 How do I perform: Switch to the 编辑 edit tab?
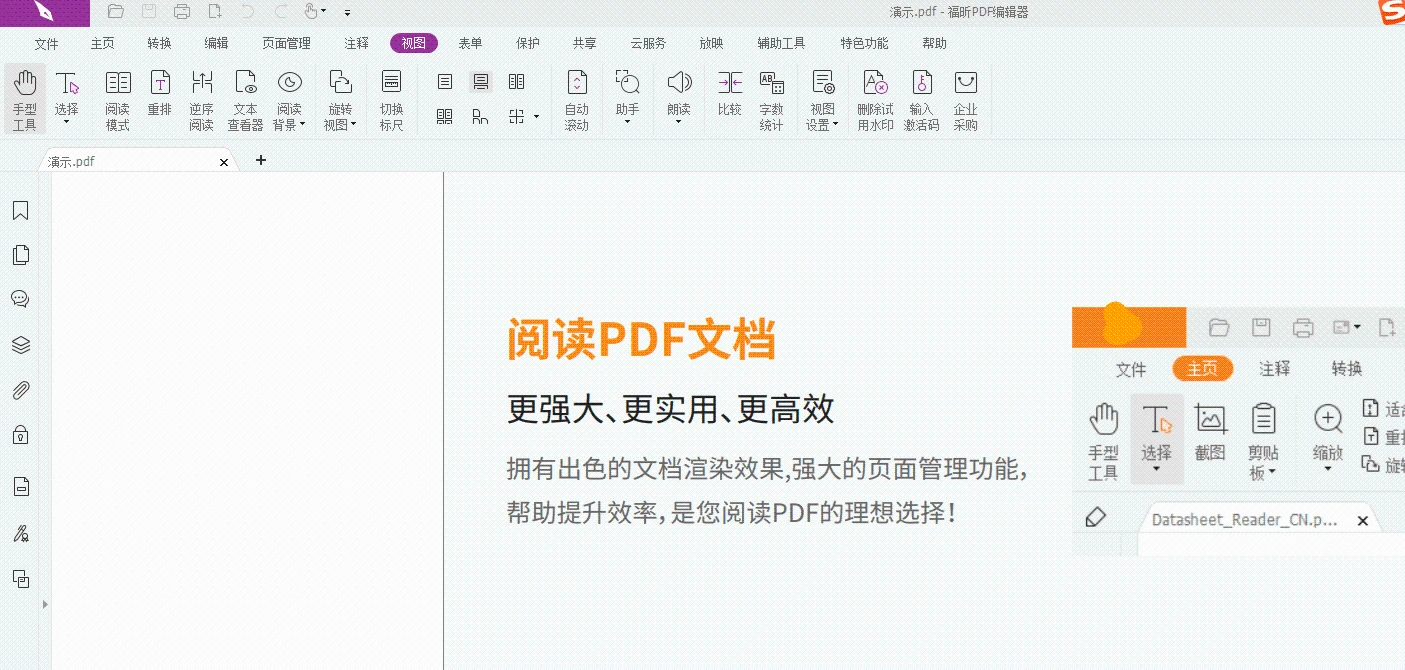[x=216, y=44]
